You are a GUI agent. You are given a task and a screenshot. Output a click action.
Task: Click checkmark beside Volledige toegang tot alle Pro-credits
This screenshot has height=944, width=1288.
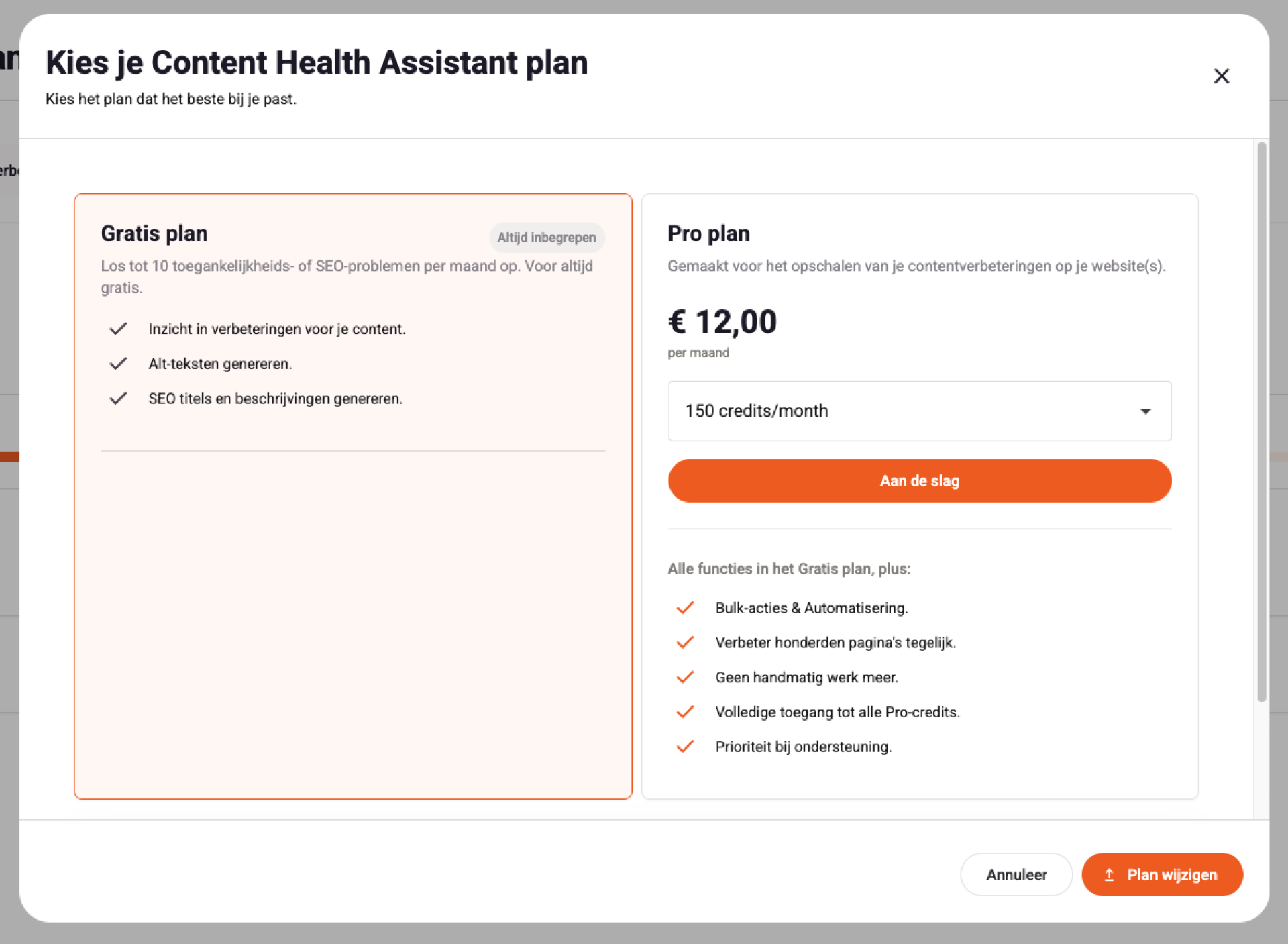coord(685,712)
